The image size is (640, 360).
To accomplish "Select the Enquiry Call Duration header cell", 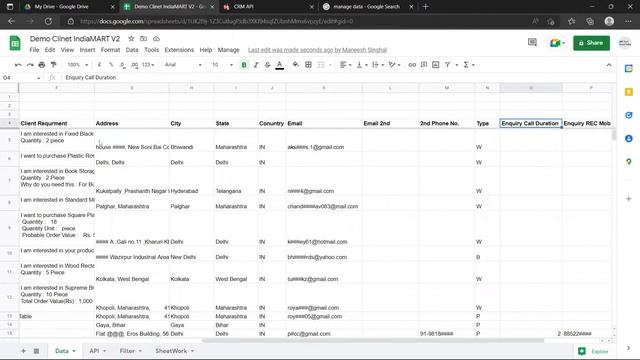I will click(531, 123).
